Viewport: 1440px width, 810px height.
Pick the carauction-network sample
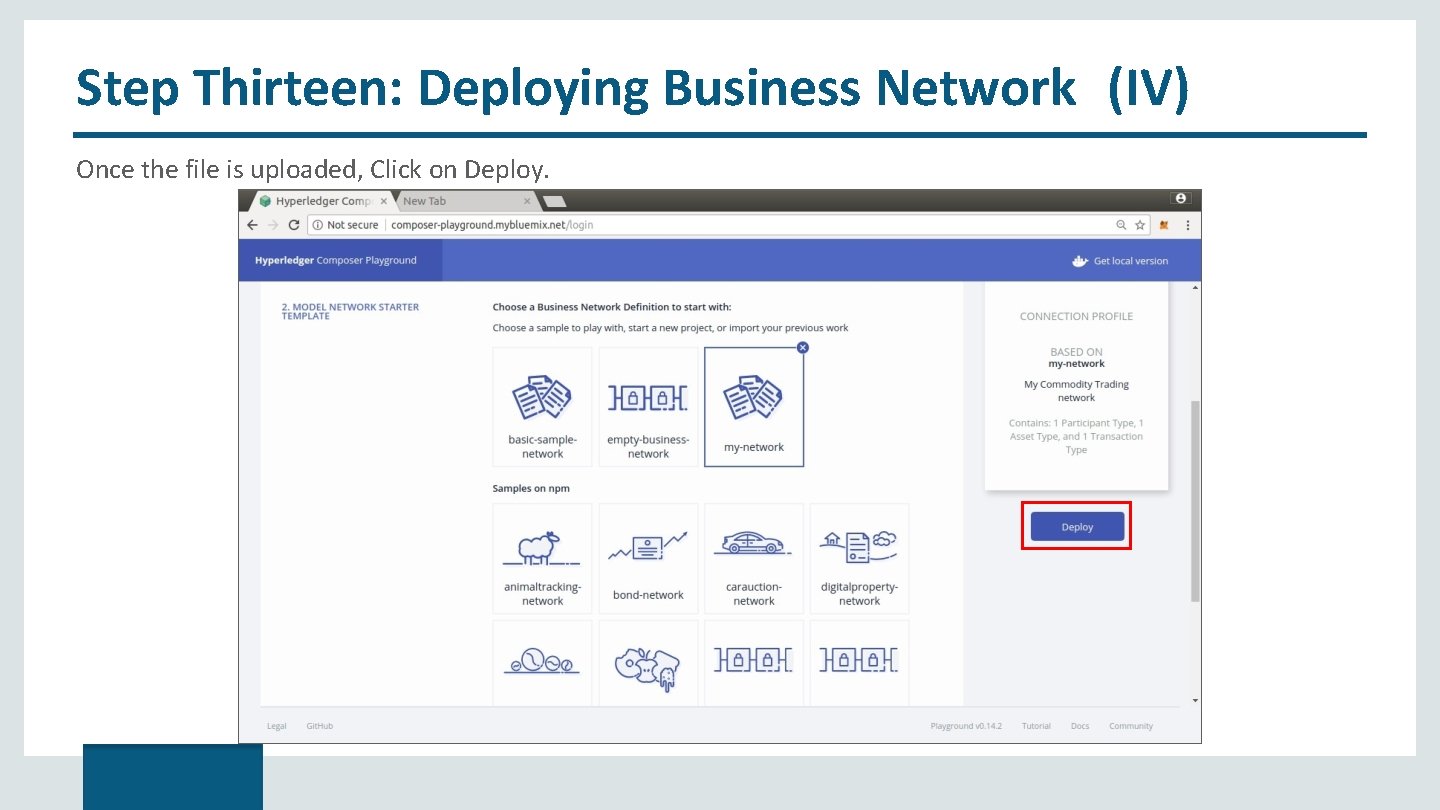[754, 559]
